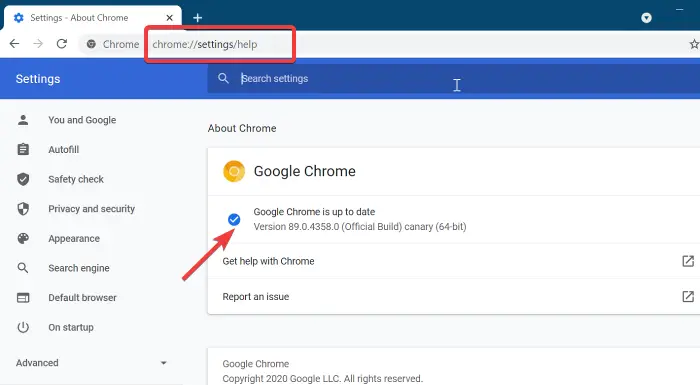Click the Chrome site info icon in address bar
This screenshot has height=385, width=700.
point(91,44)
